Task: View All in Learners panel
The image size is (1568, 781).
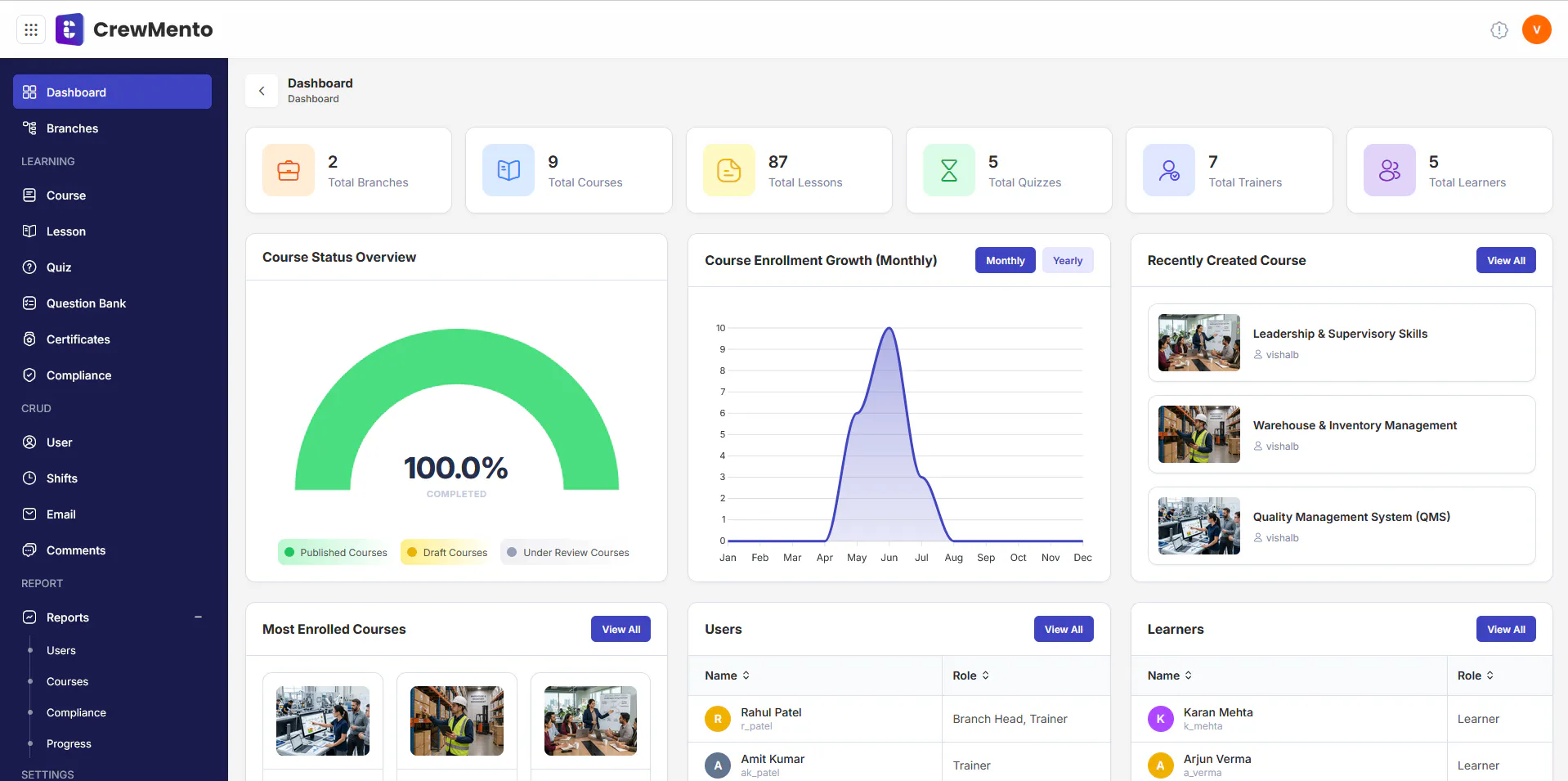Action: [x=1506, y=629]
